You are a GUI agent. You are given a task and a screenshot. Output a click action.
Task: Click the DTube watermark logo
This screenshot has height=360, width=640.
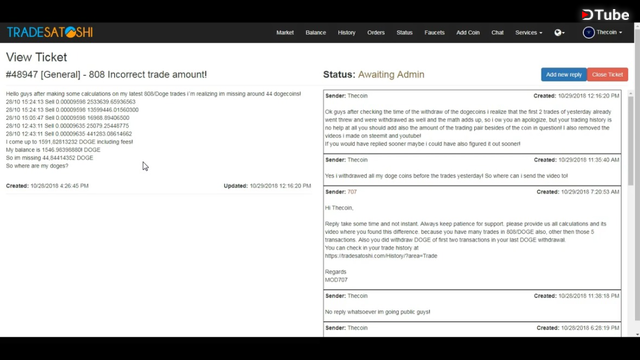coord(605,15)
